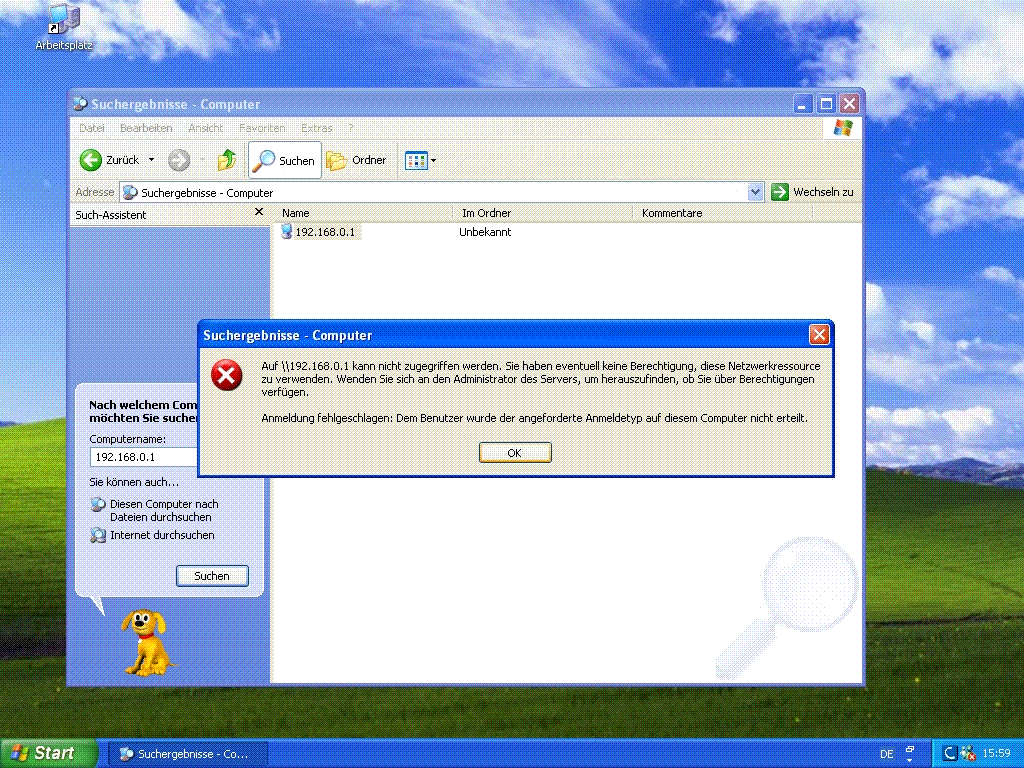
Task: Close the error dialog with red X
Action: coord(819,335)
